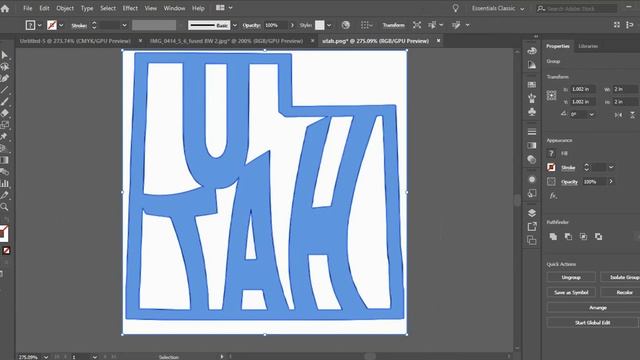Image resolution: width=640 pixels, height=360 pixels.
Task: Select the Properties panel tab
Action: click(558, 46)
